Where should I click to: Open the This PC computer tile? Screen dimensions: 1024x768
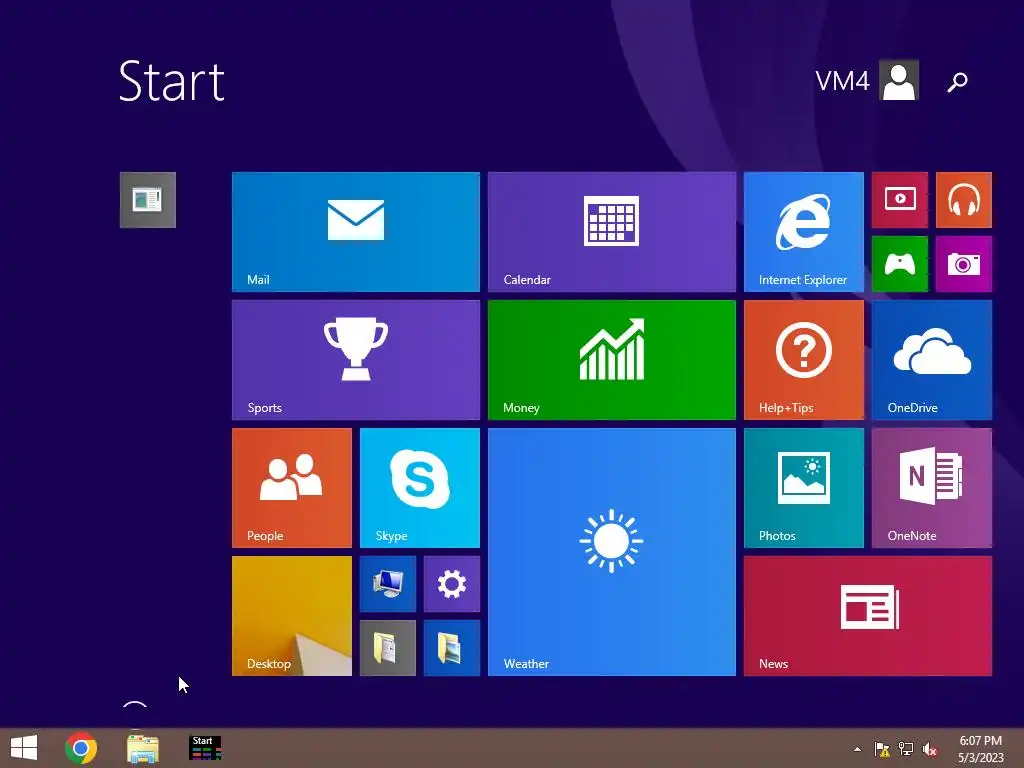coord(388,584)
